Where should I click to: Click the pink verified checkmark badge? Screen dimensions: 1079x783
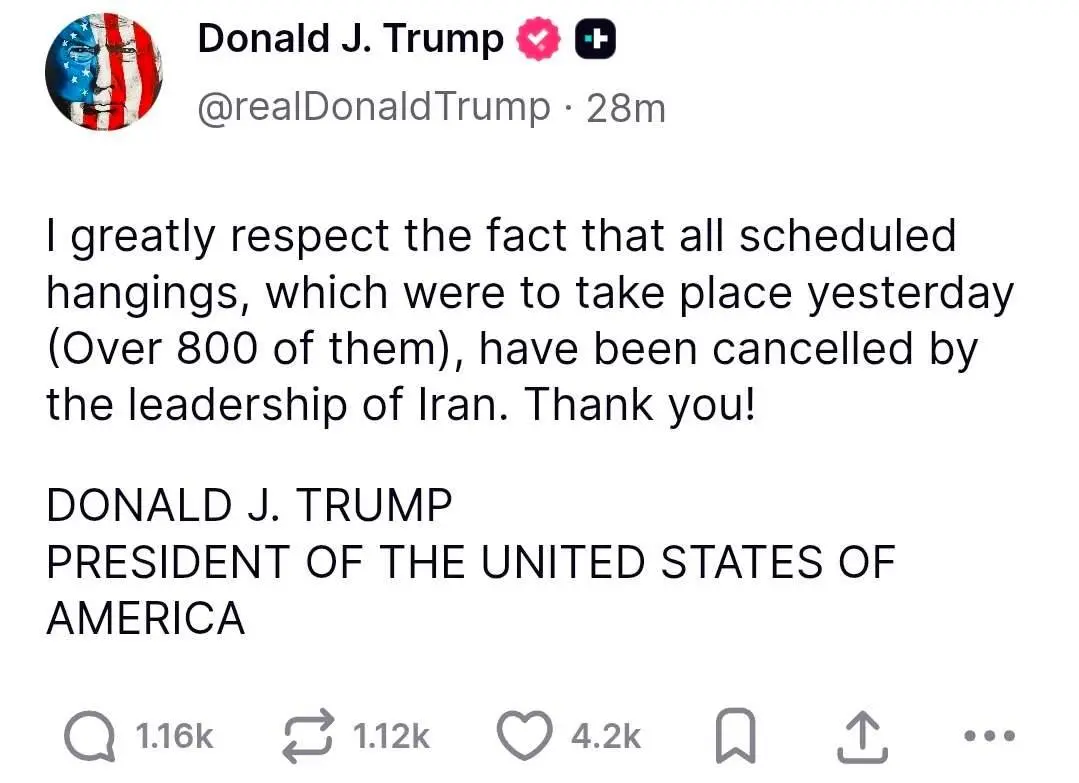coord(537,37)
